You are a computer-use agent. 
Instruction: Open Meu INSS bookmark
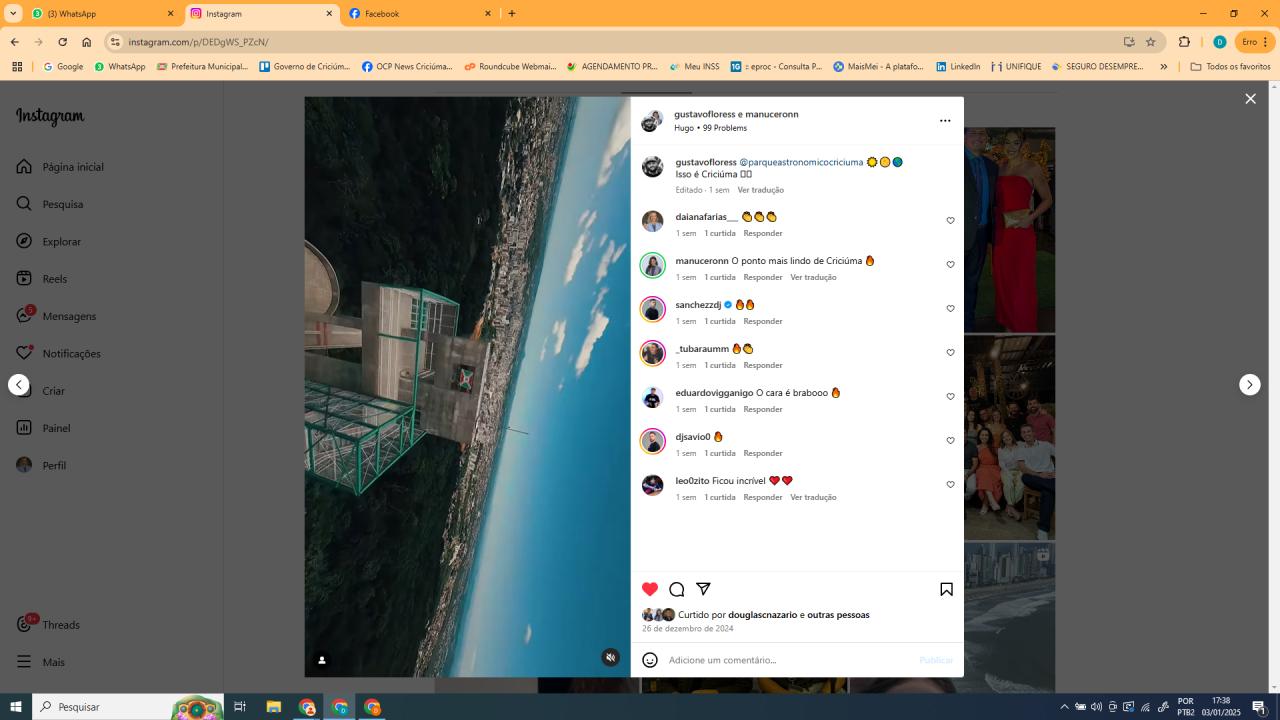[693, 67]
